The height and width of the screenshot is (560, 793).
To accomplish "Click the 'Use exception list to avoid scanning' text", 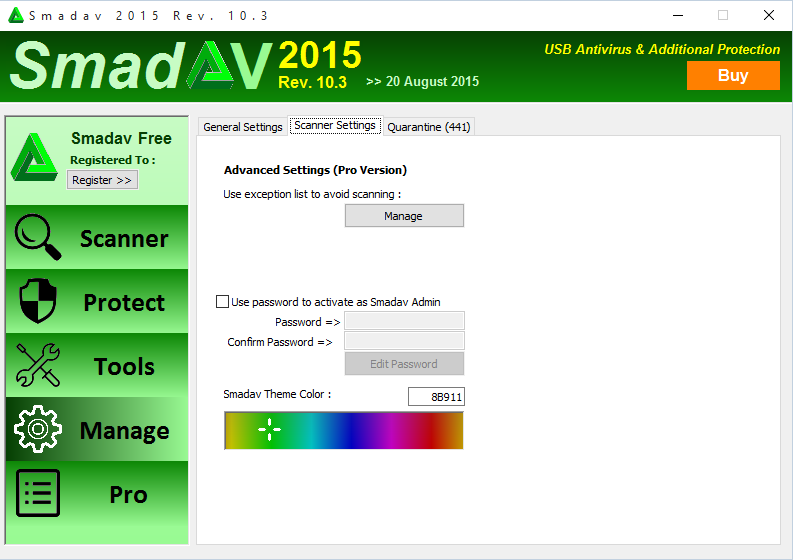I will click(x=312, y=194).
